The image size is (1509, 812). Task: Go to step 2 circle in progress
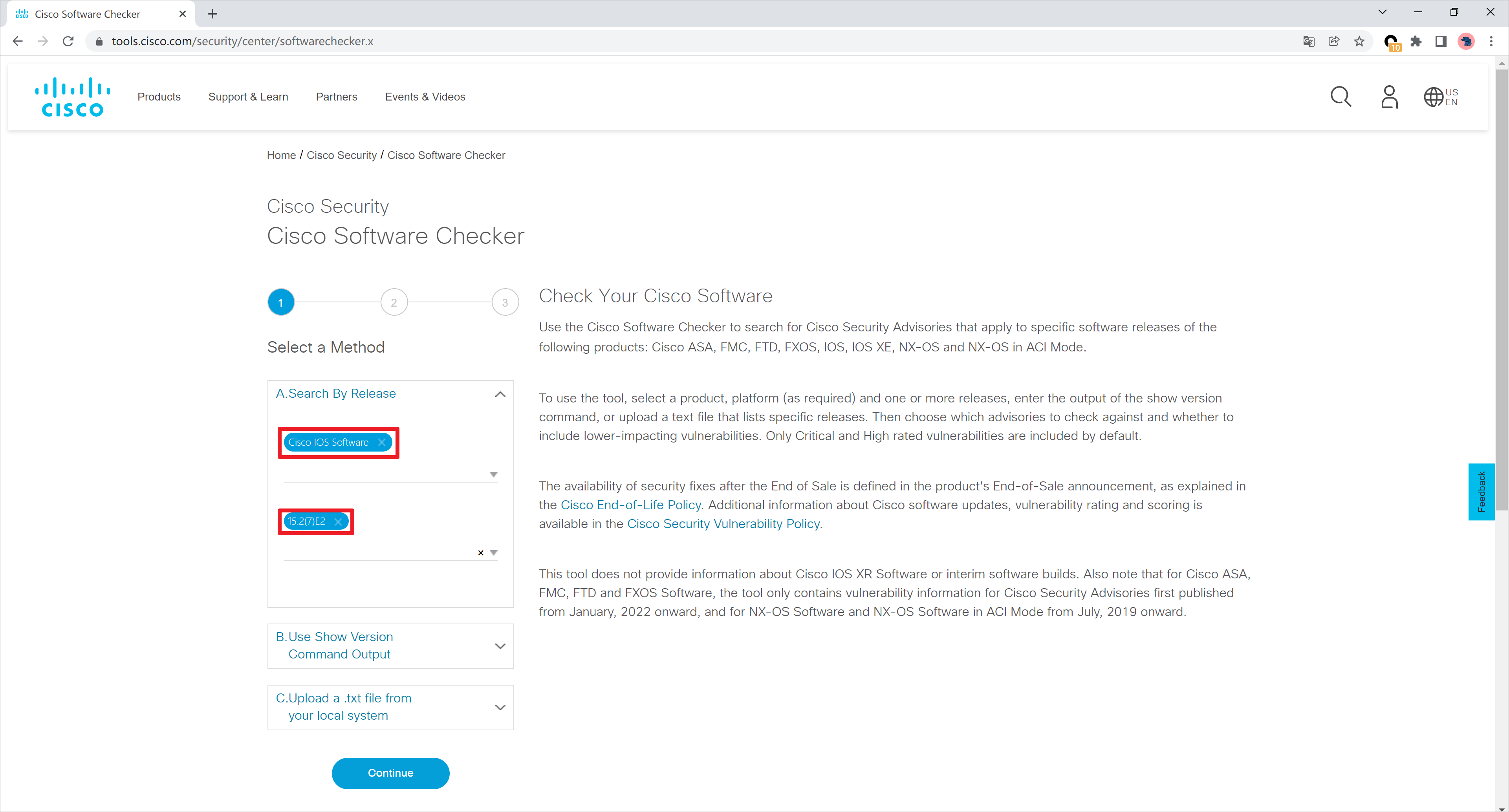point(394,303)
